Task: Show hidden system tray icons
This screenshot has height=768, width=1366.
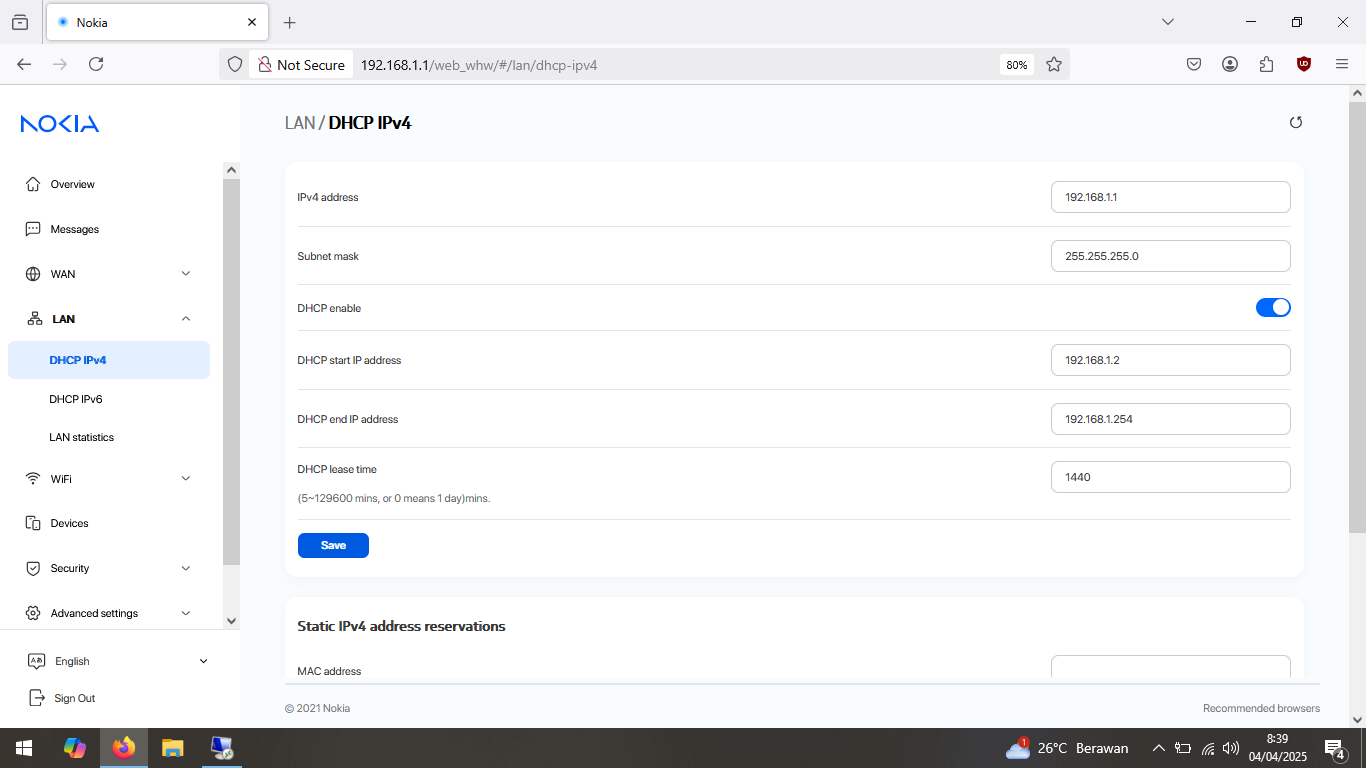Action: pyautogui.click(x=1158, y=748)
